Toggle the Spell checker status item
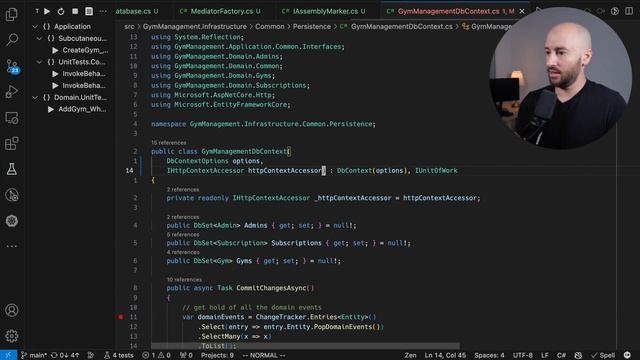This screenshot has width=640, height=360. tap(603, 355)
